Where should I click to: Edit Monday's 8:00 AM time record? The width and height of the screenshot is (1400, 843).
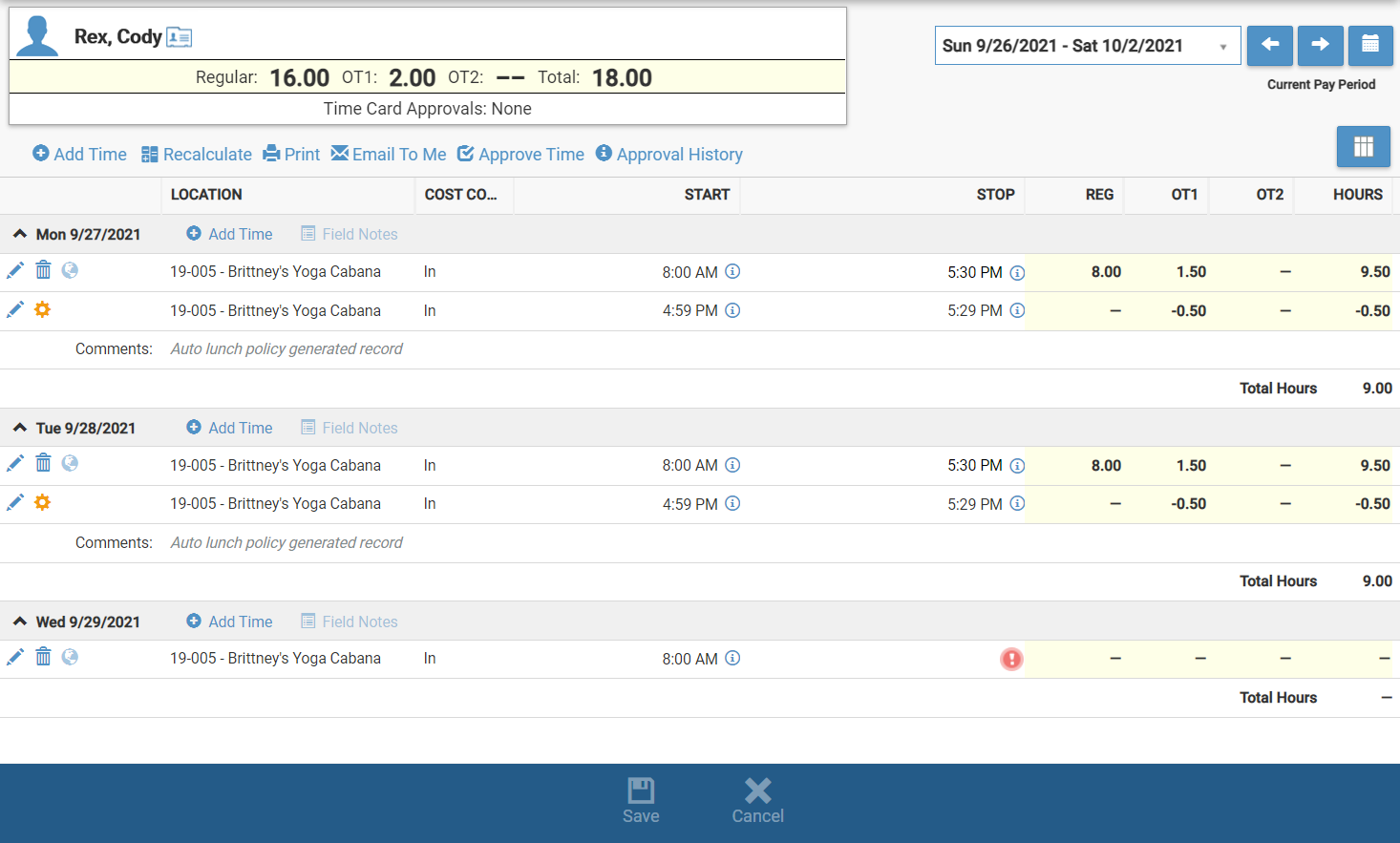[x=15, y=271]
